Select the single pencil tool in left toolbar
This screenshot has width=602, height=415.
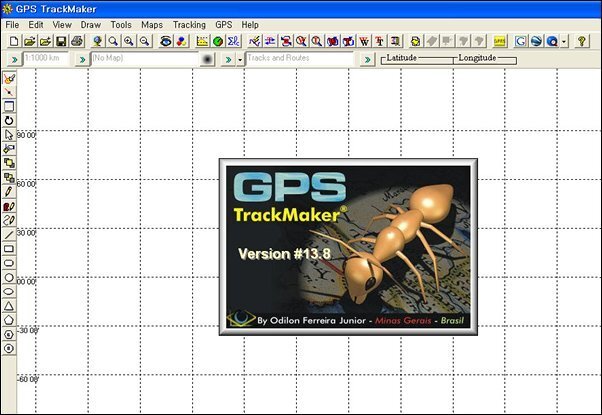click(x=9, y=192)
